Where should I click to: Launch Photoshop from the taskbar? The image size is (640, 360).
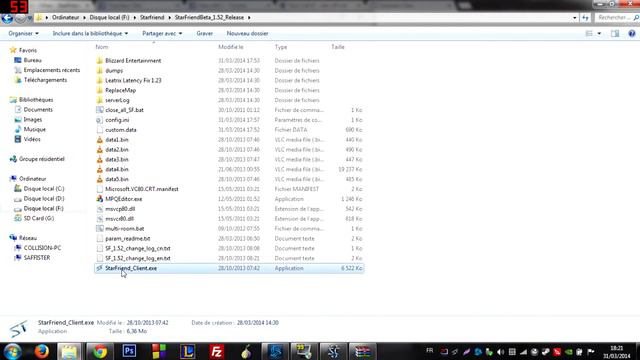point(129,351)
